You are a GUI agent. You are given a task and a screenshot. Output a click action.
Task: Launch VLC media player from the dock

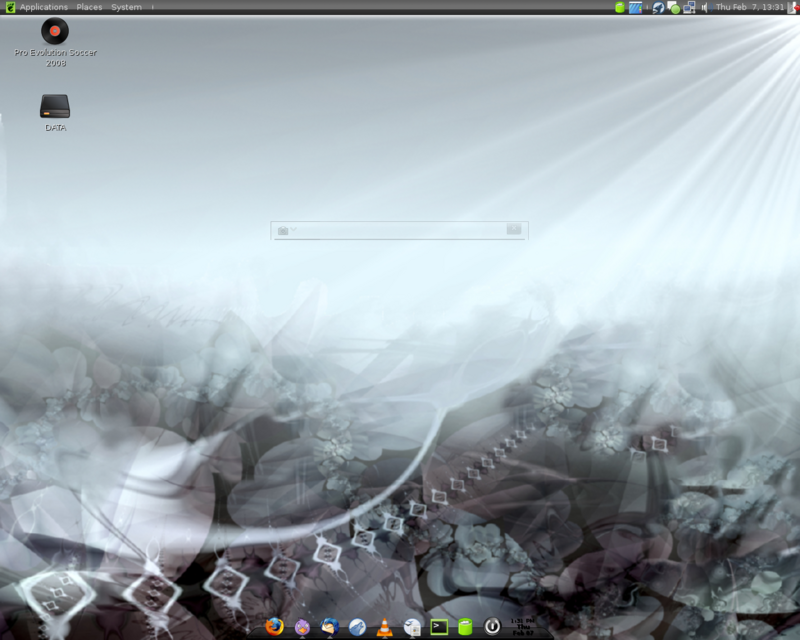(x=383, y=627)
